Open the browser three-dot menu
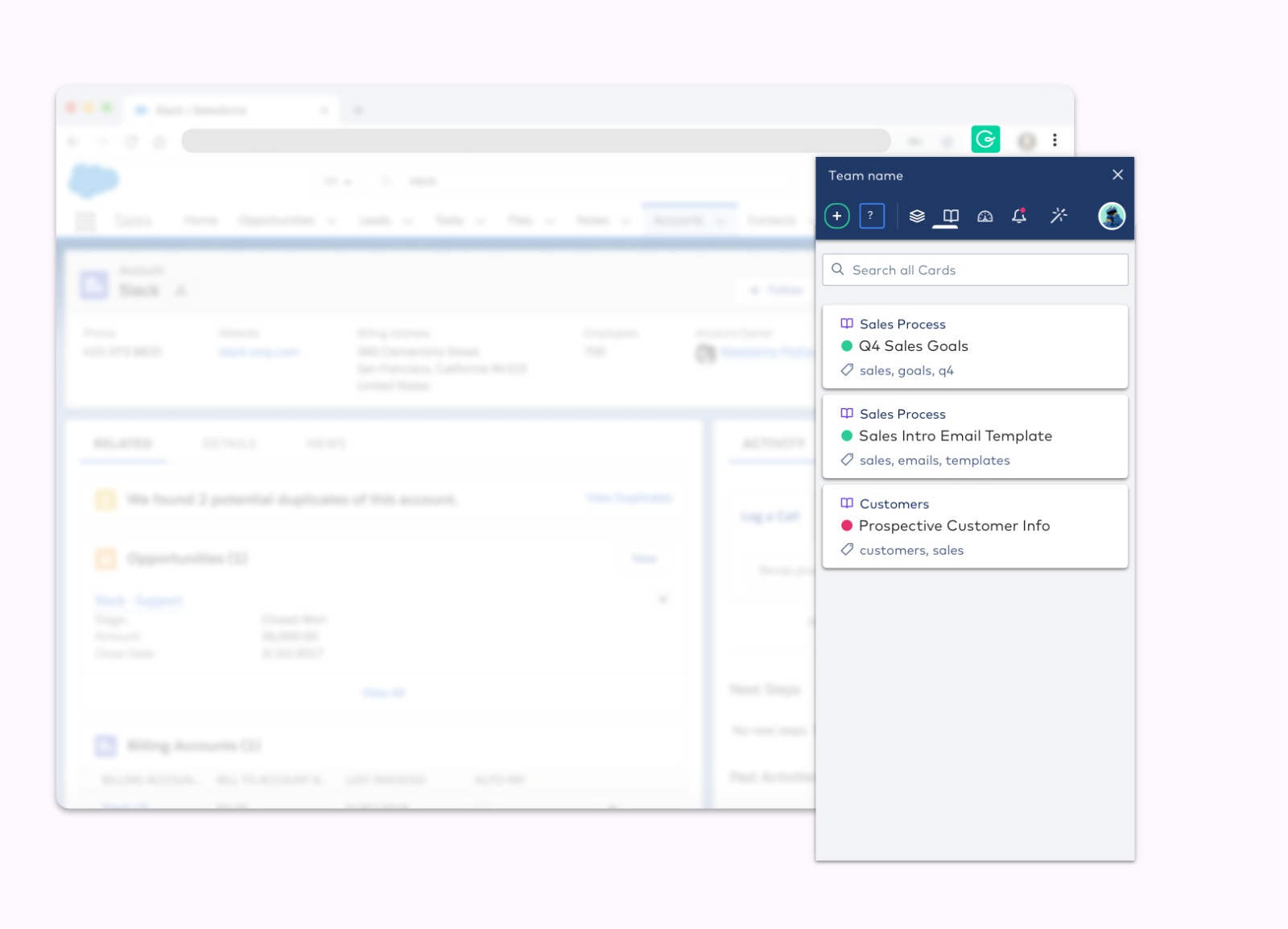Screen dimensions: 1288x929 click(x=1055, y=140)
